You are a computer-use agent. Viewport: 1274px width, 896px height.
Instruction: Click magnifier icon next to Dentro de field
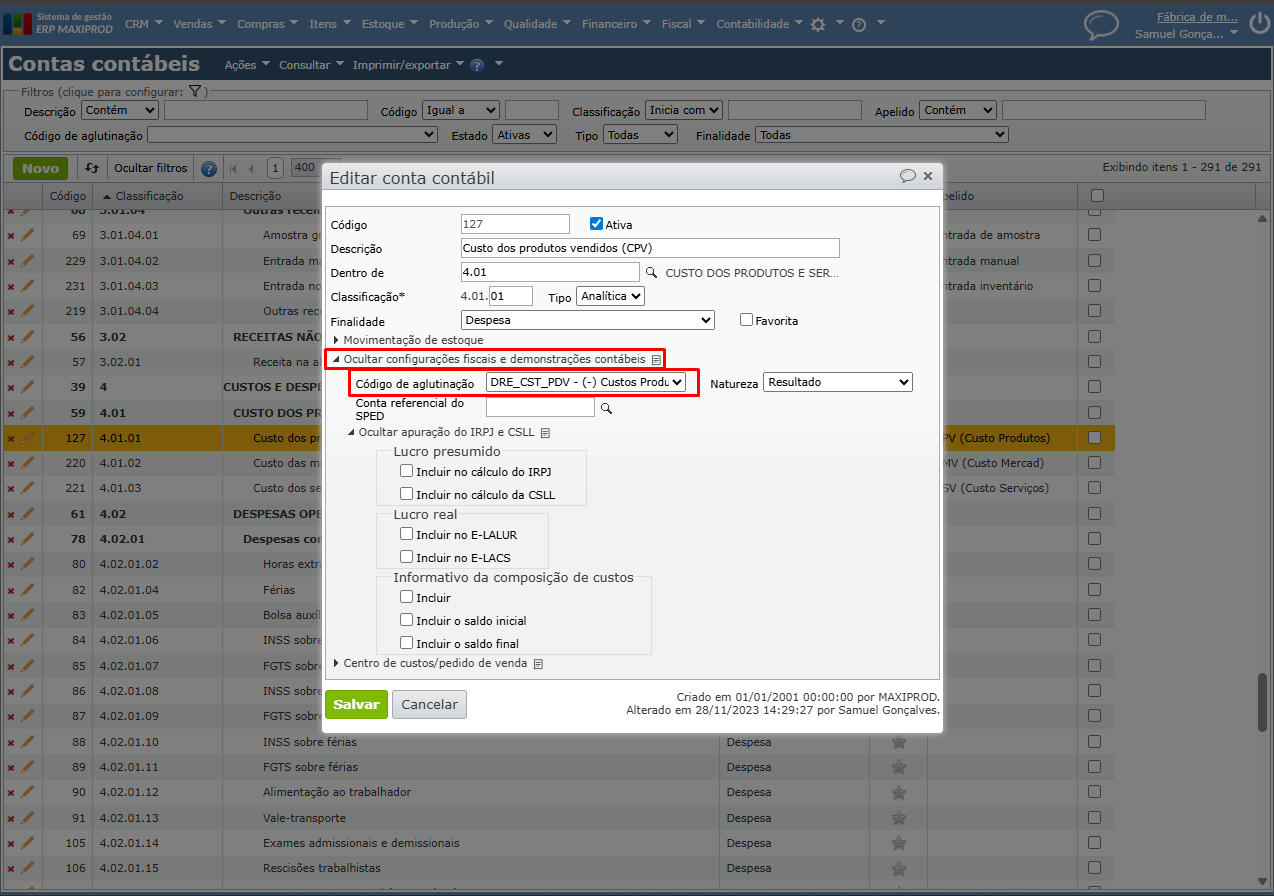(651, 272)
